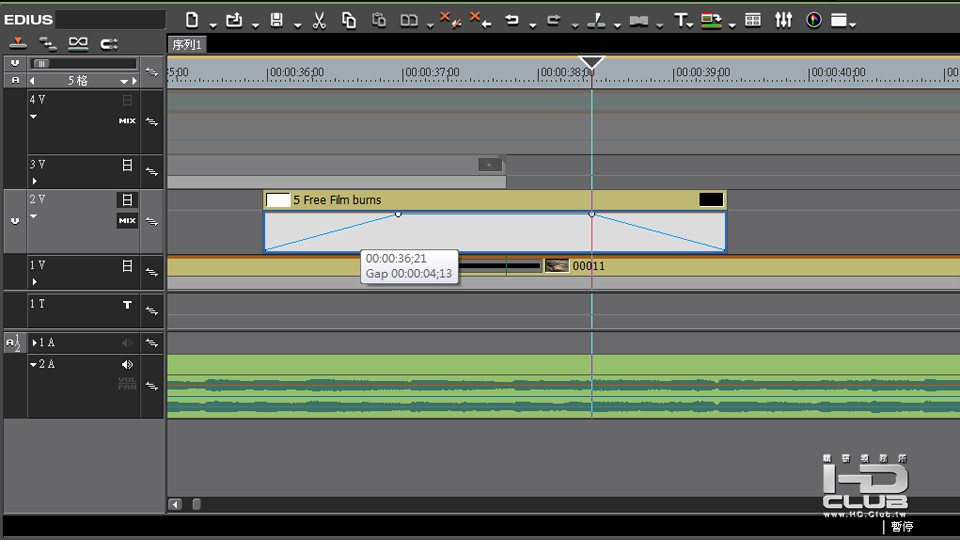Toggle sync lock on track 2 V
The image size is (960, 540).
pos(151,222)
